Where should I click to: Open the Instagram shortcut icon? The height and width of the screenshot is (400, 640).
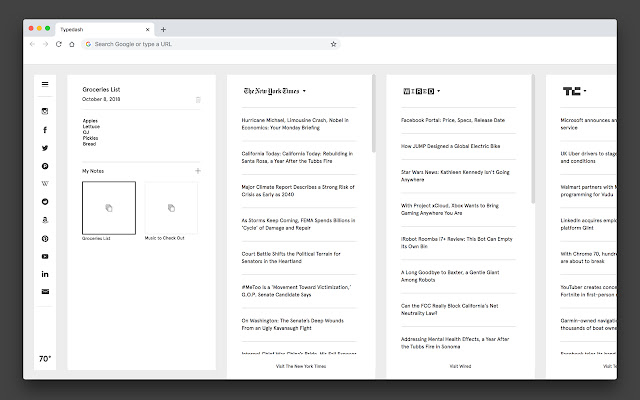(x=45, y=111)
